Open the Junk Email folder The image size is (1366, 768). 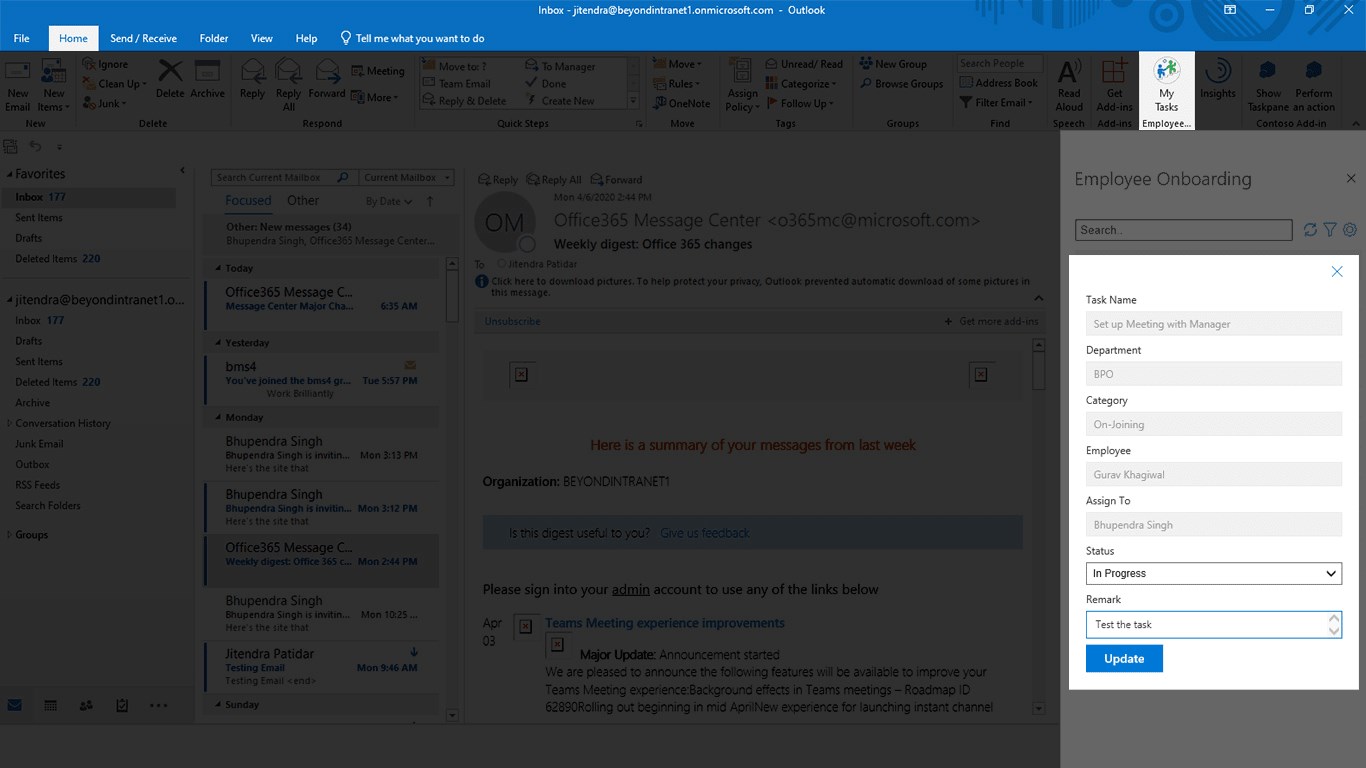(39, 444)
